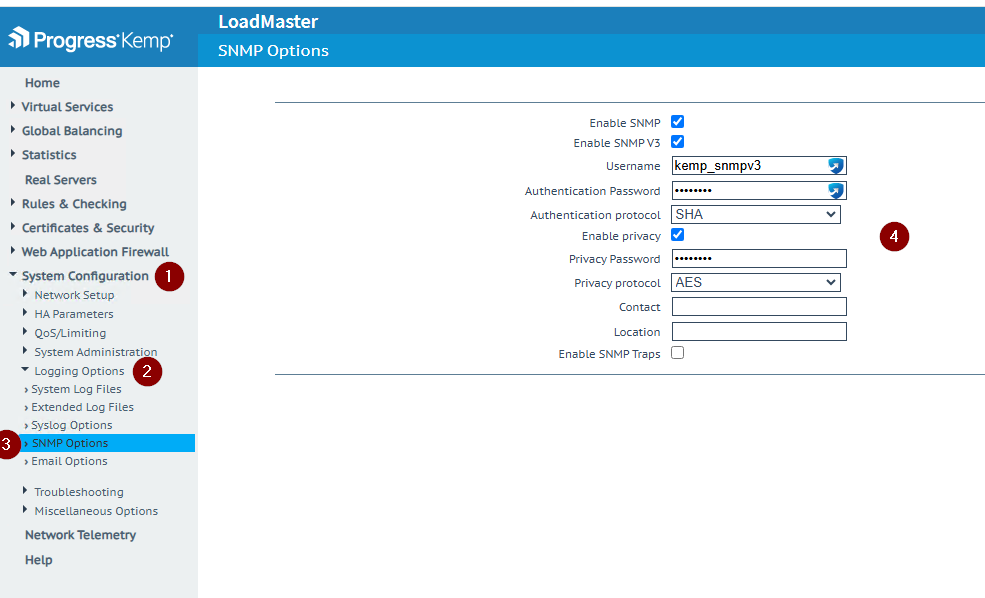Select SNMP Options in sidebar

[107, 443]
